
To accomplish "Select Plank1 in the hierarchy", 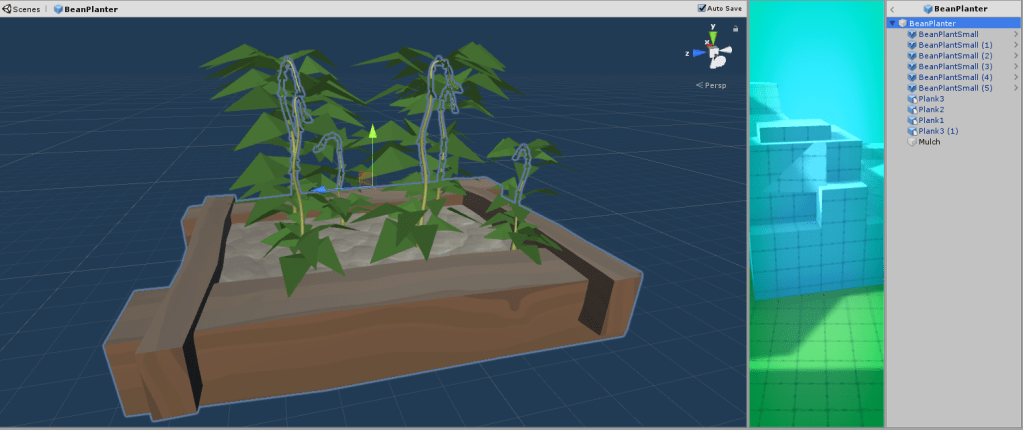I will click(x=931, y=120).
